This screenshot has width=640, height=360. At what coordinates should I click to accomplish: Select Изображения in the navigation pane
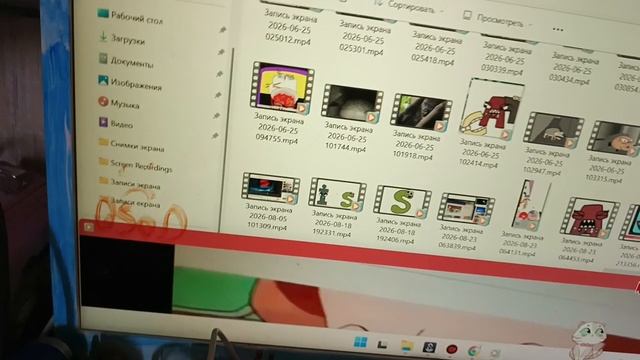point(130,84)
